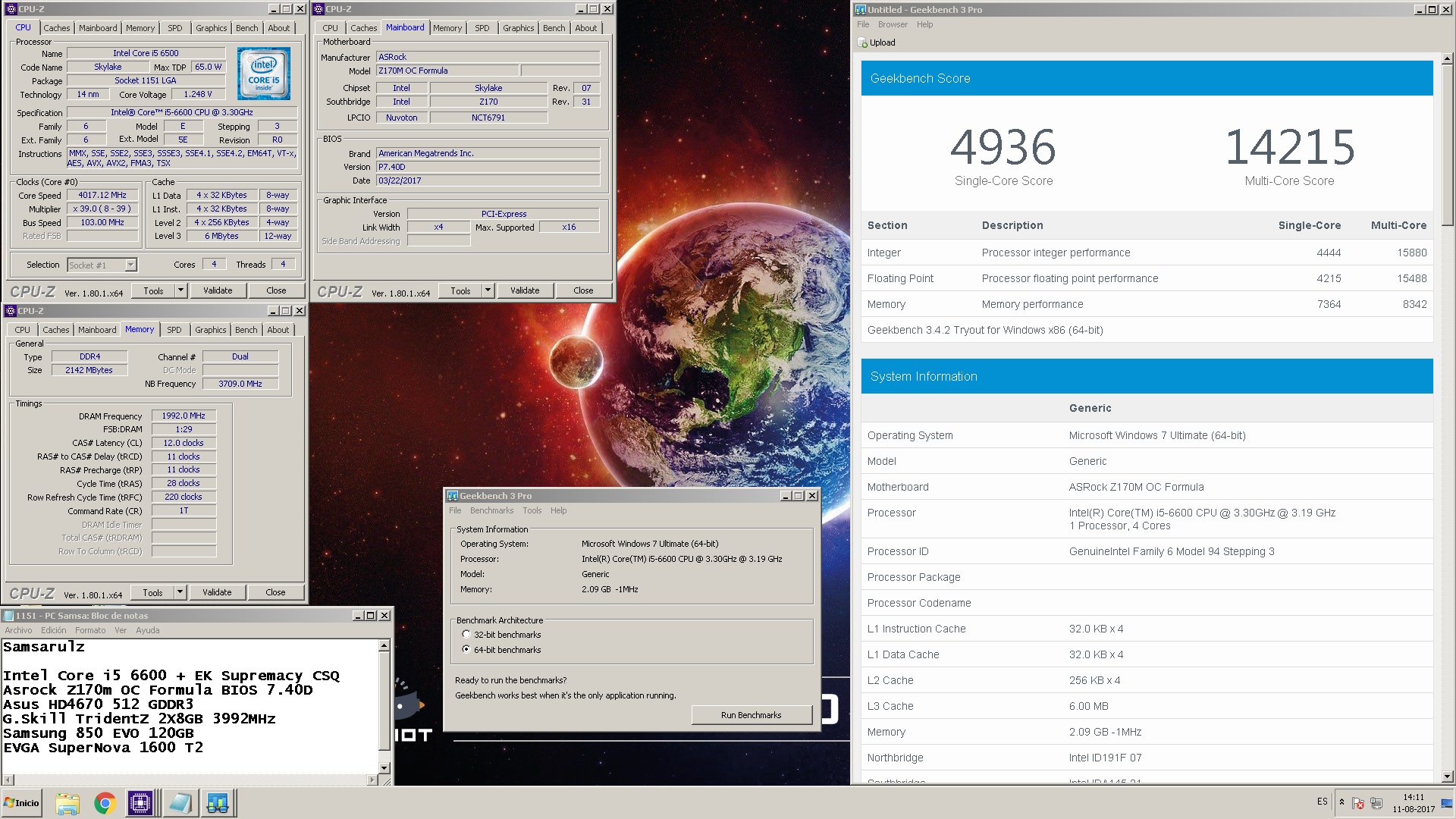Click the title bar icon of the CPU-Z Mainboard window
The width and height of the screenshot is (1456, 819).
point(318,9)
